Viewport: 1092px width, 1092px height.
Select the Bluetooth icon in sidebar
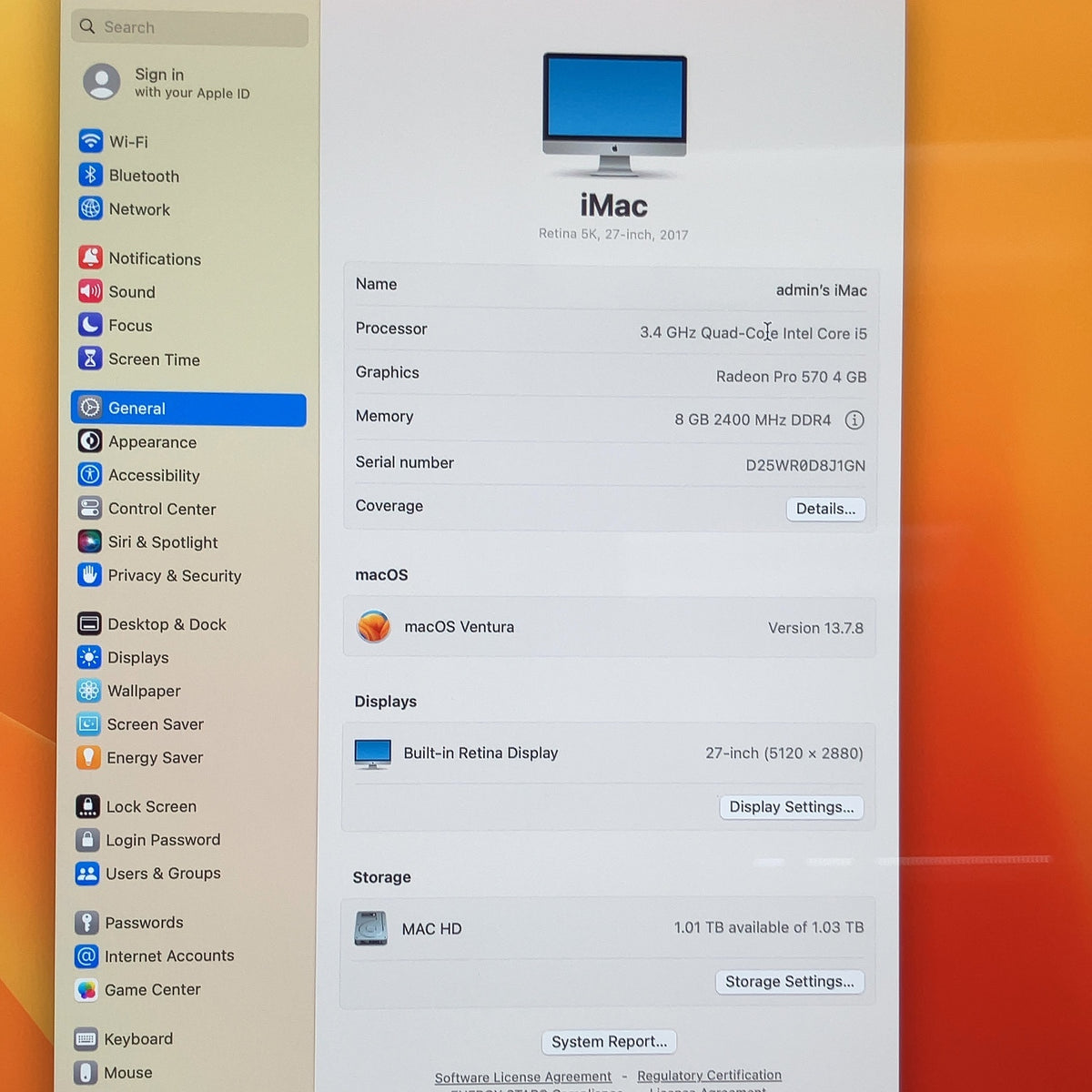click(90, 175)
